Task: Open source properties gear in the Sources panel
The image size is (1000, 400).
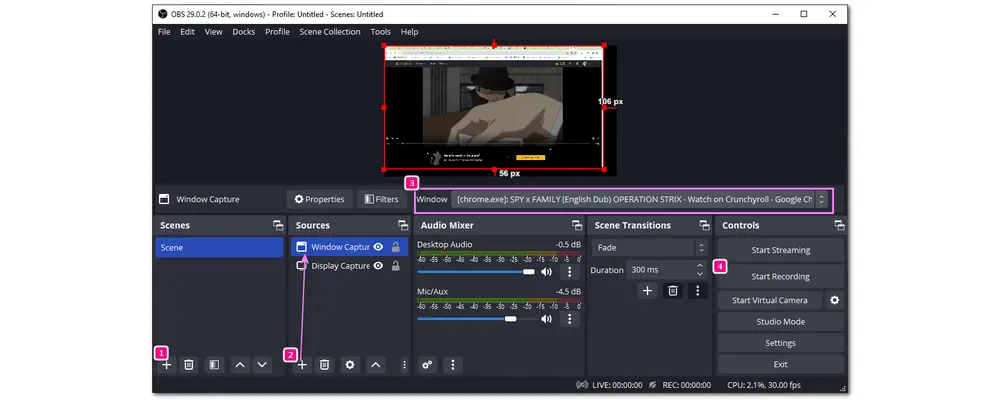Action: (350, 365)
